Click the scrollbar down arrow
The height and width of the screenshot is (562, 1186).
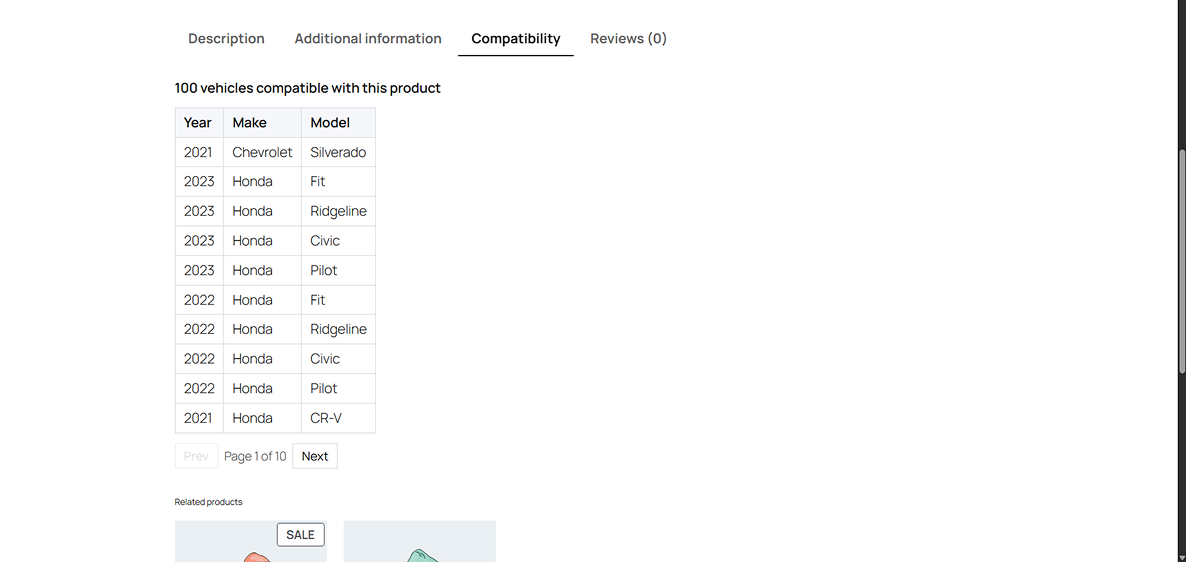click(x=1181, y=557)
